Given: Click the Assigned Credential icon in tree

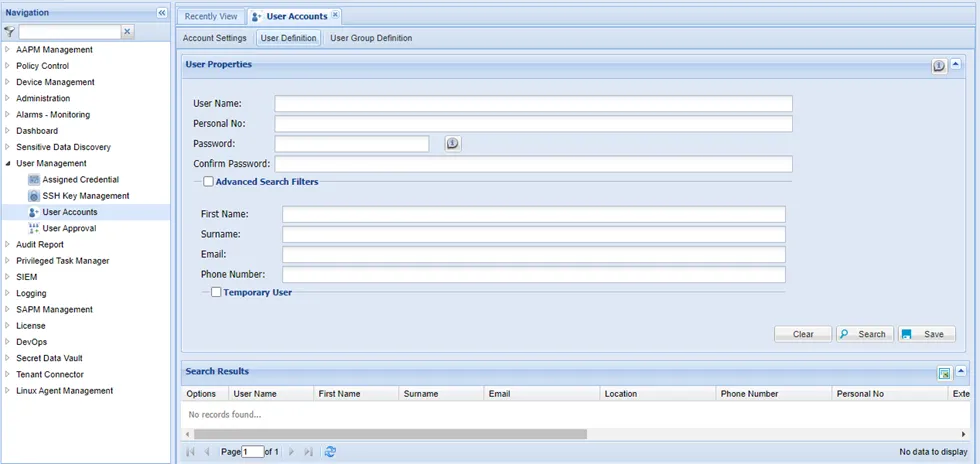Looking at the screenshot, I should (x=34, y=179).
